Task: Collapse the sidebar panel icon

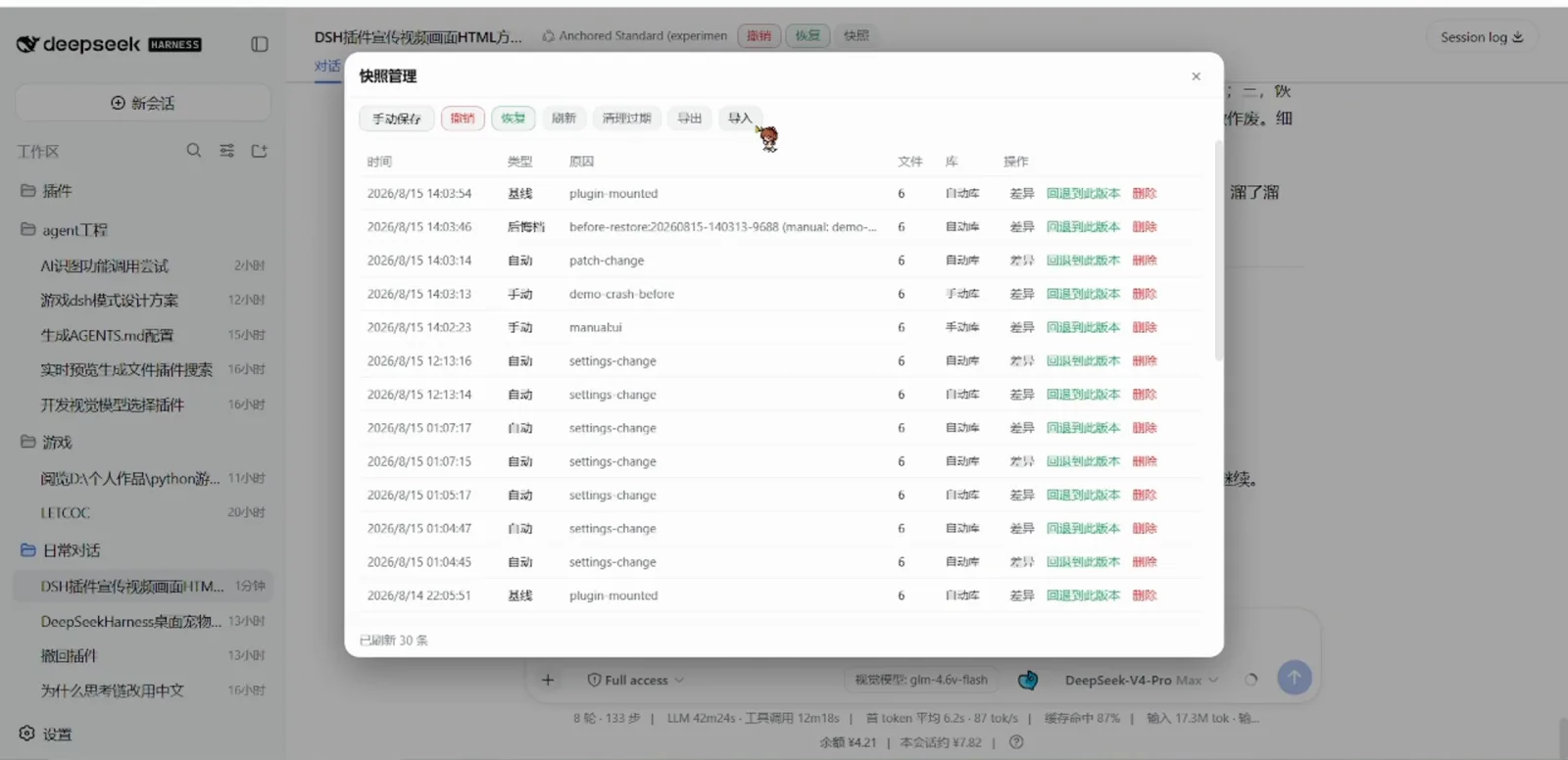Action: [260, 44]
